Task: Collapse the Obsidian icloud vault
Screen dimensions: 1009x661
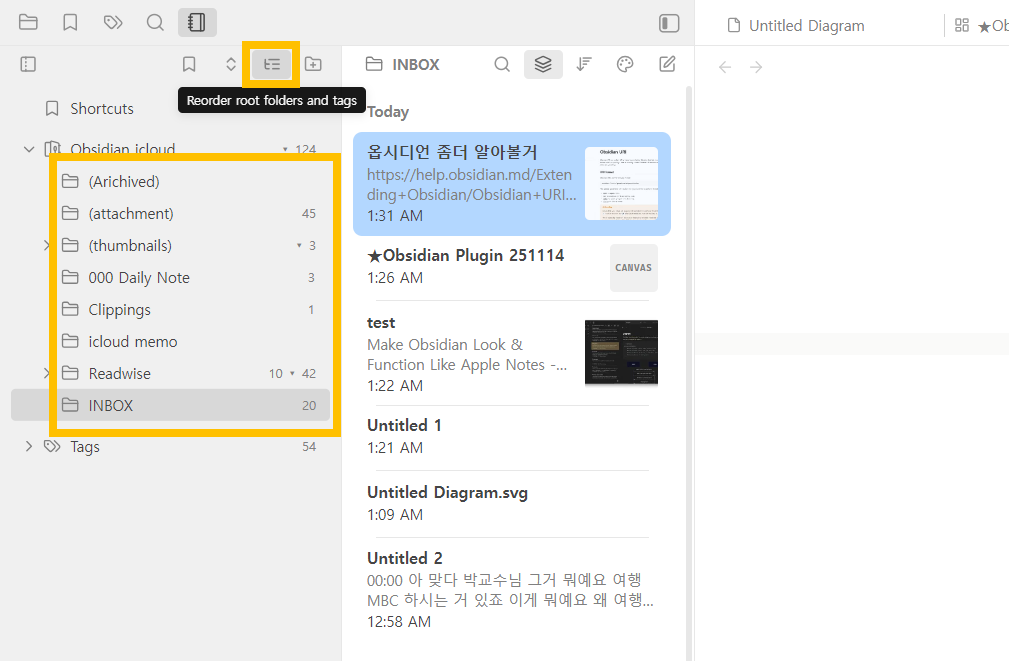Action: click(x=29, y=149)
